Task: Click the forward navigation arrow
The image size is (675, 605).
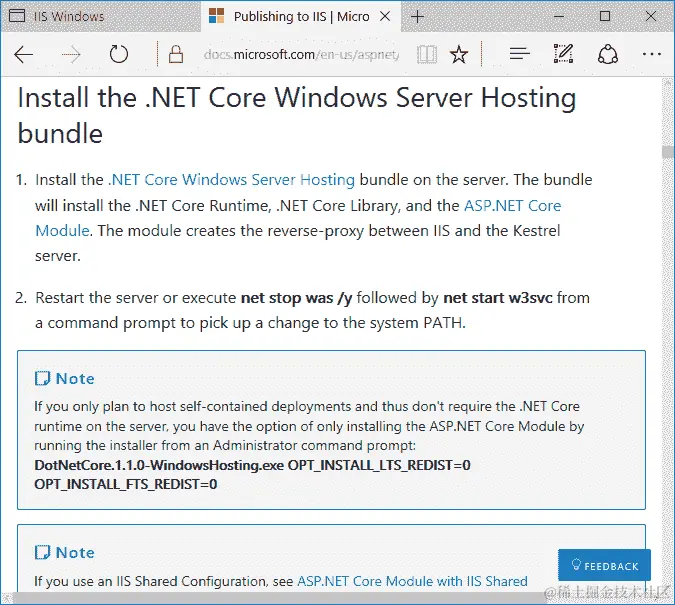Action: pyautogui.click(x=71, y=55)
